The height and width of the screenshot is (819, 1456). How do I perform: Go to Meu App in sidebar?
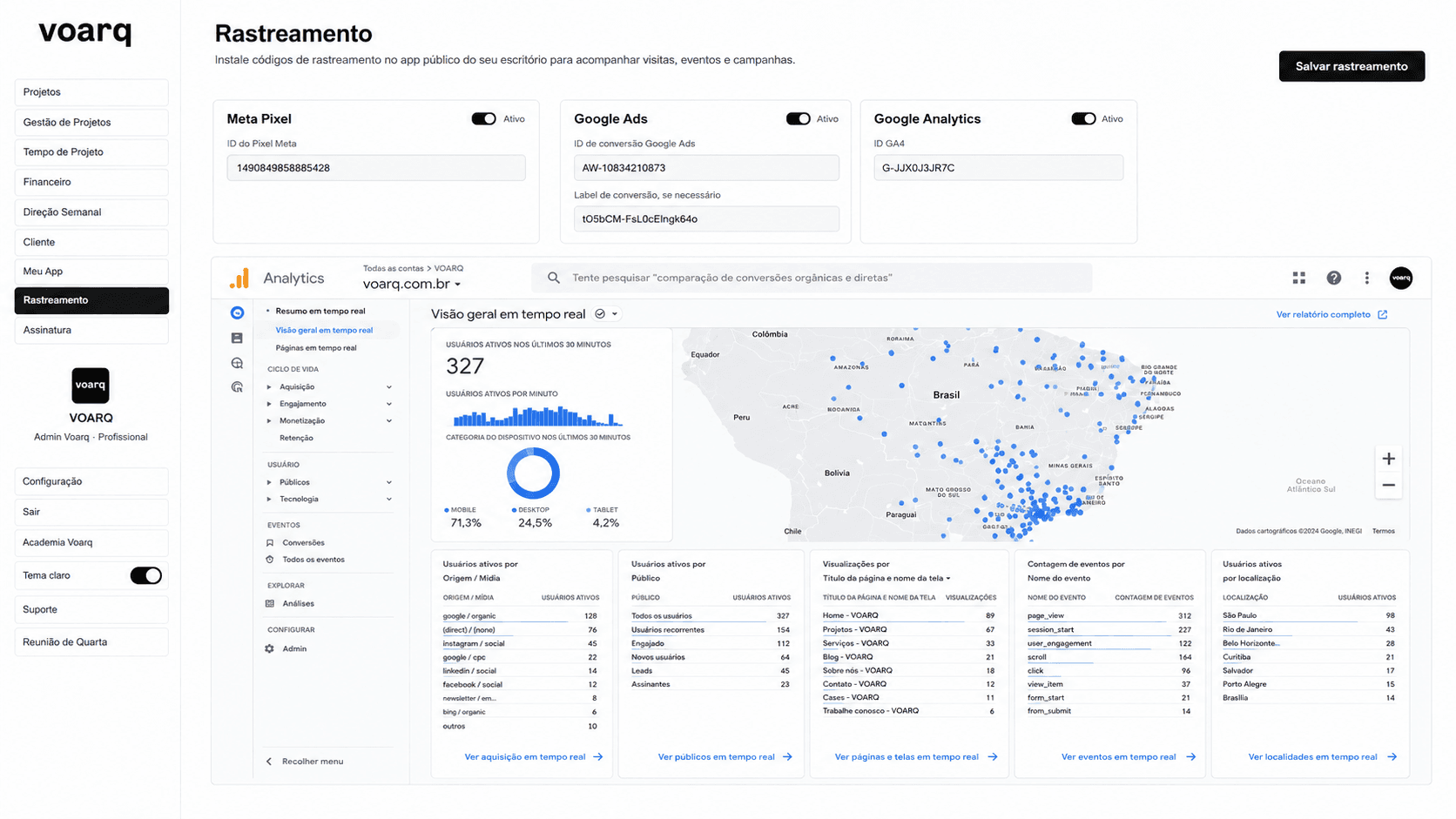[91, 272]
